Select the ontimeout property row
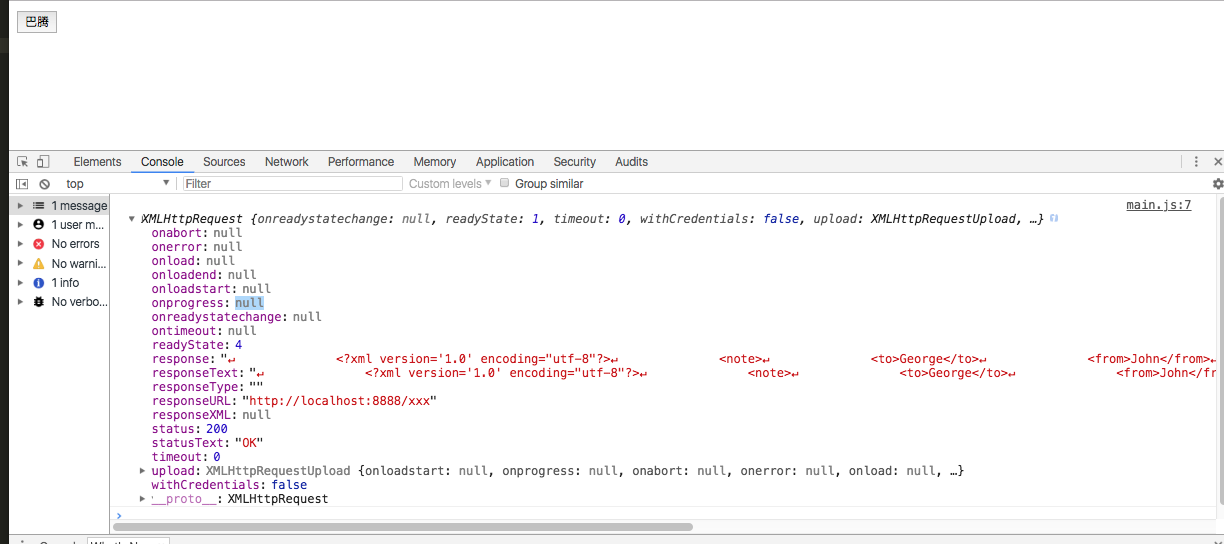Viewport: 1224px width, 544px height. 204,331
